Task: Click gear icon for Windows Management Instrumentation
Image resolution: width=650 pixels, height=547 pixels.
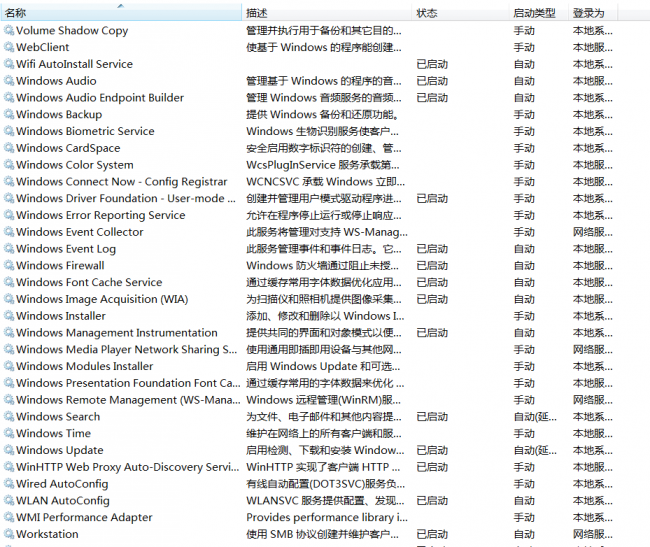Action: point(9,332)
